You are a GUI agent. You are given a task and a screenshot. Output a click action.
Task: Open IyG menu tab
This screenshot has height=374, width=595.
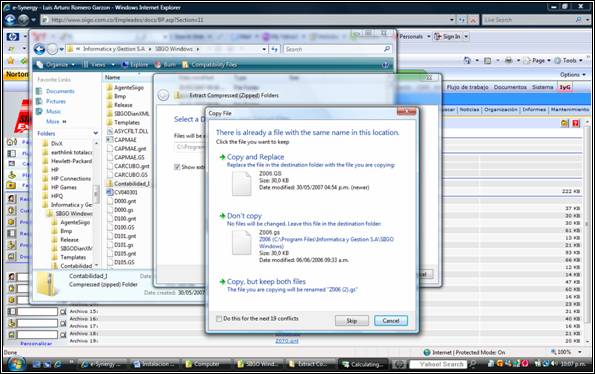(565, 87)
